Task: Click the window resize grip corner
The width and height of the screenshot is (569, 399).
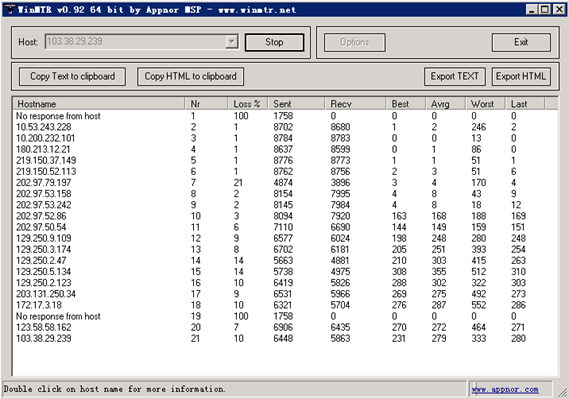Action: coord(562,392)
